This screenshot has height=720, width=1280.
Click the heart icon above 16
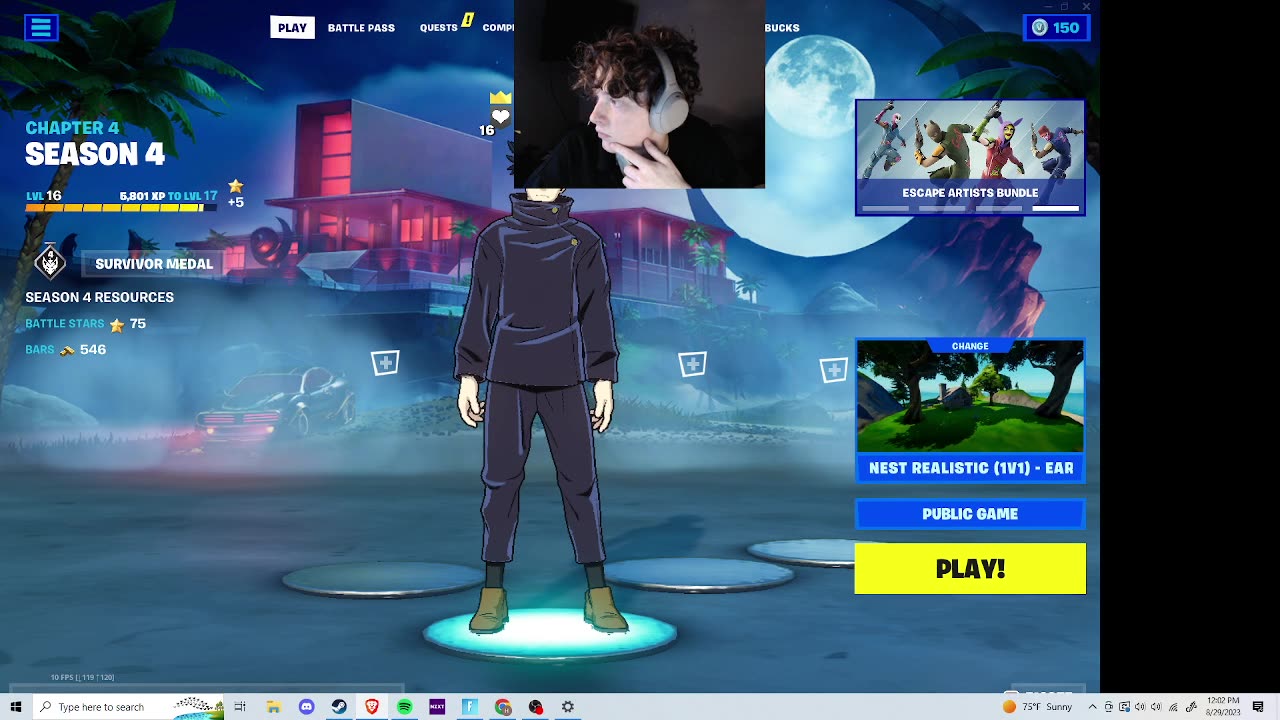click(500, 116)
